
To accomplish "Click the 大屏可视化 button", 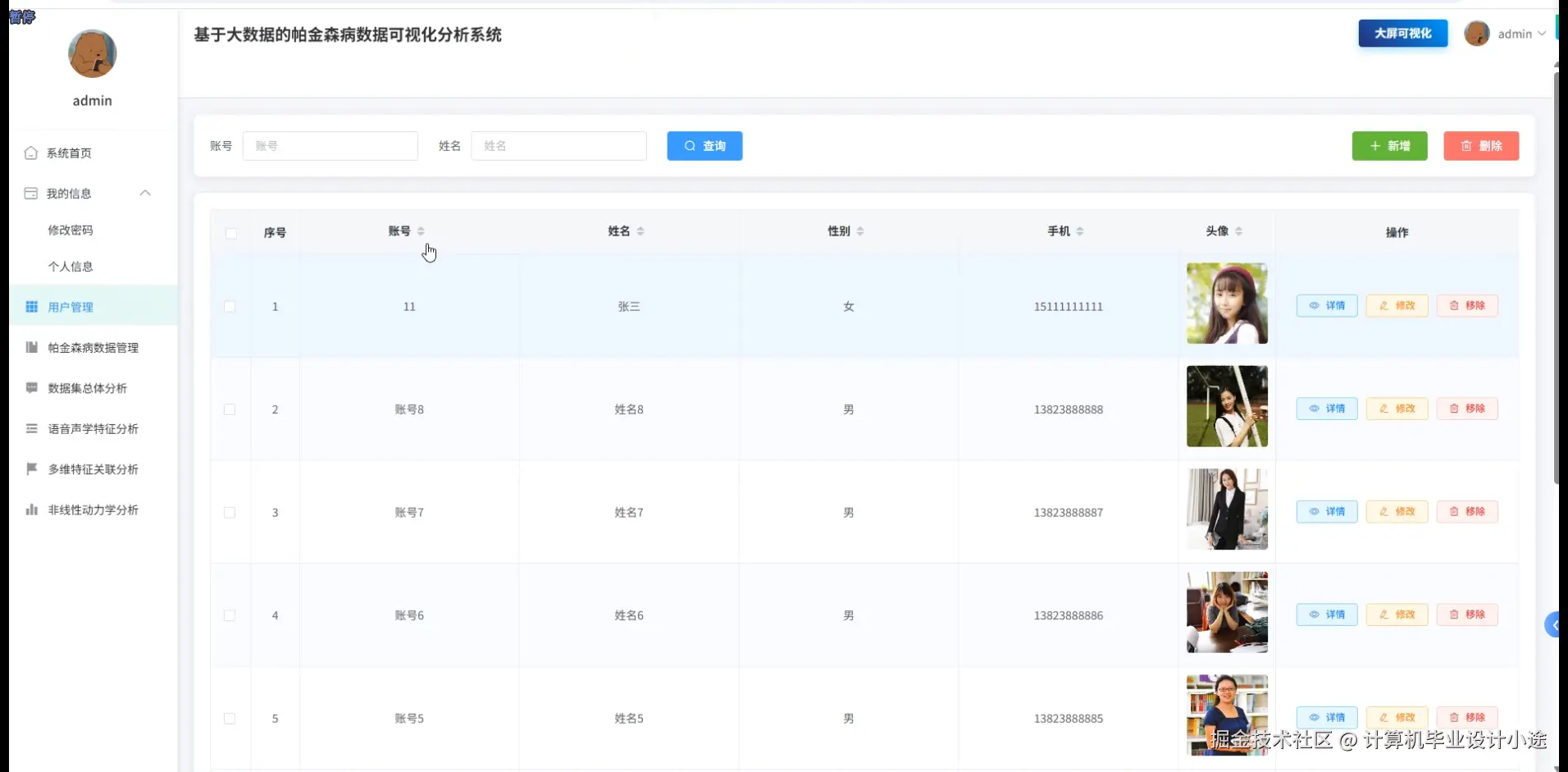I will (1402, 34).
